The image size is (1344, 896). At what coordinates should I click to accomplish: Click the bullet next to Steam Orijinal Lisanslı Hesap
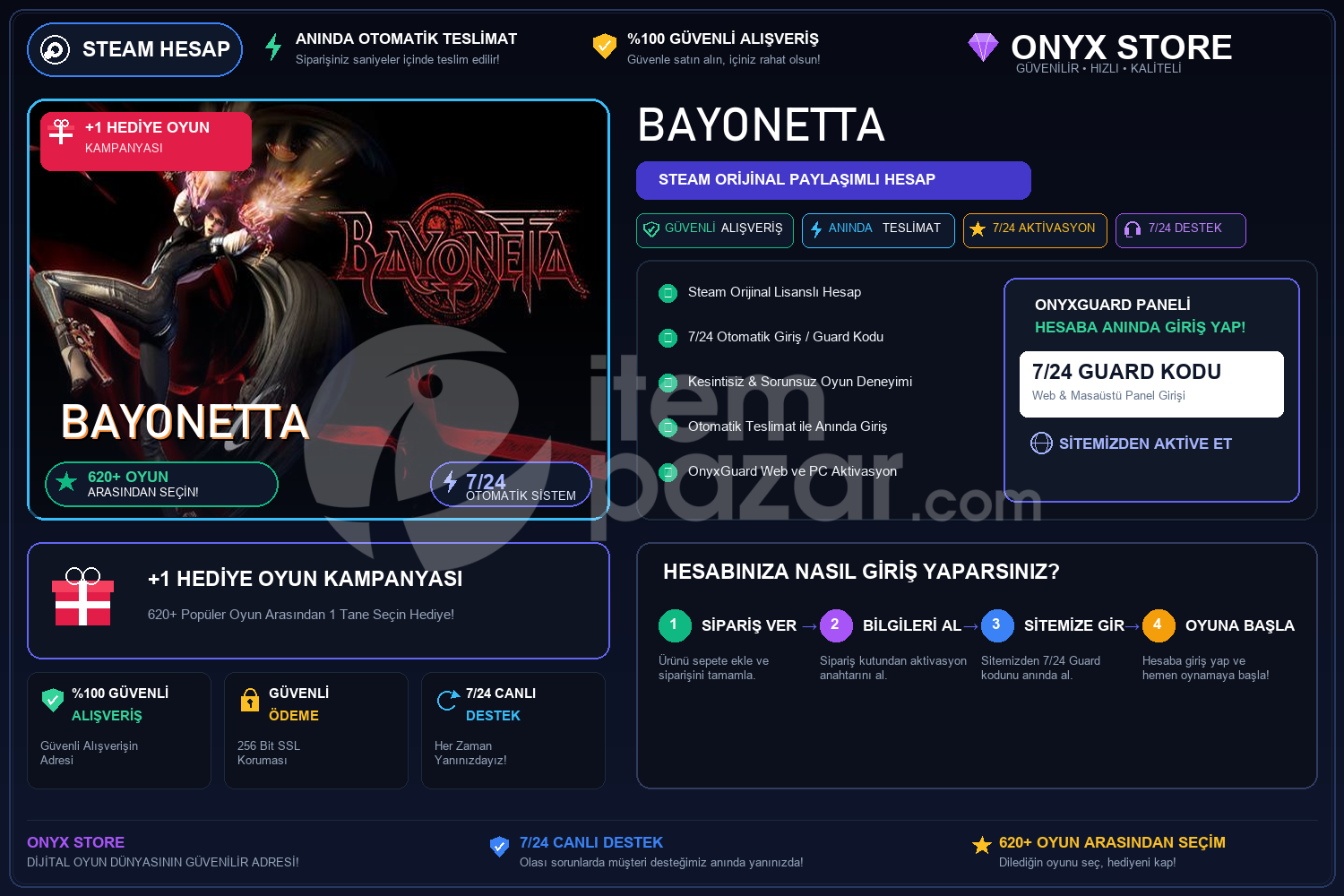tap(668, 293)
